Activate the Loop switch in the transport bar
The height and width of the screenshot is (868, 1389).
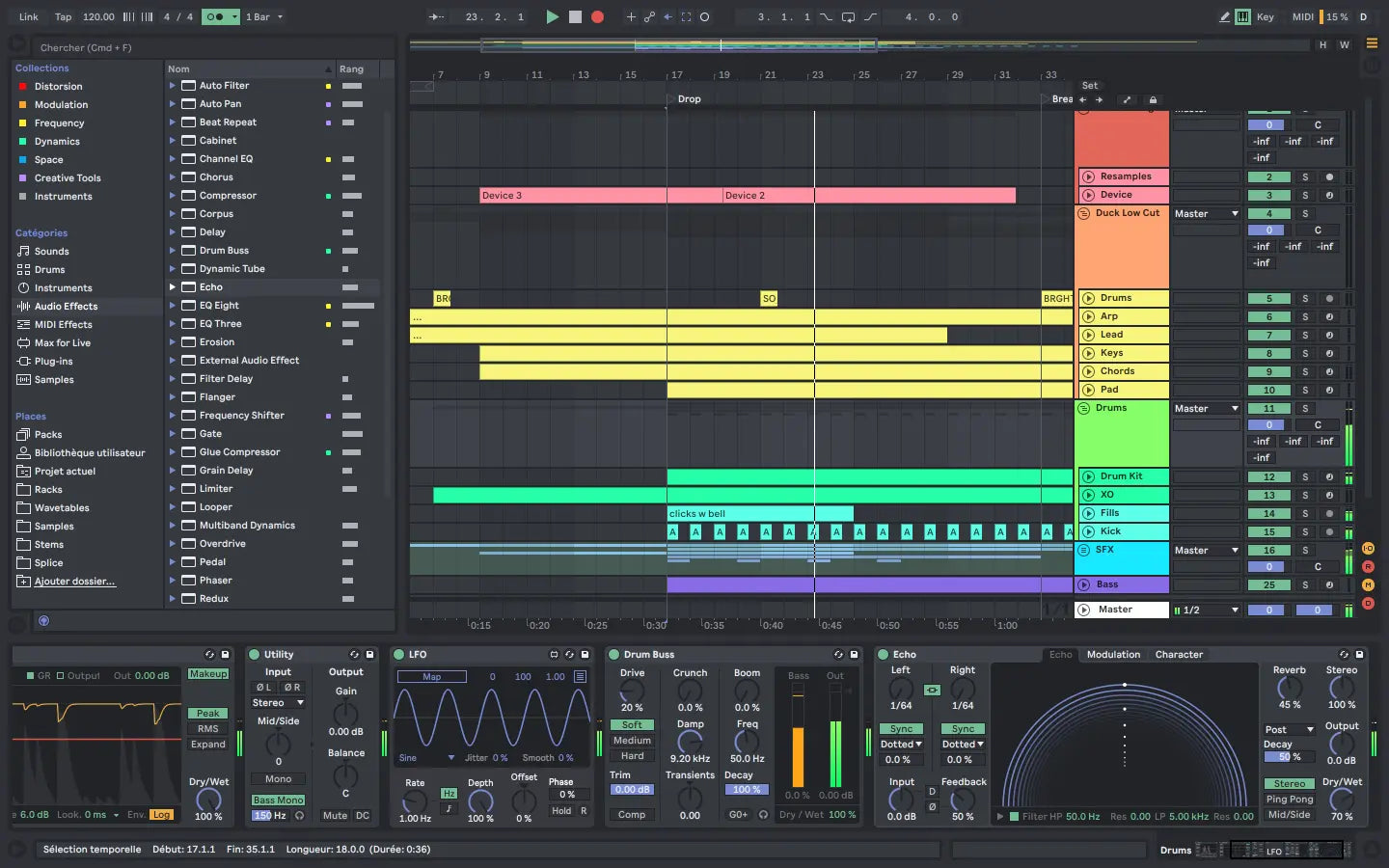[850, 16]
